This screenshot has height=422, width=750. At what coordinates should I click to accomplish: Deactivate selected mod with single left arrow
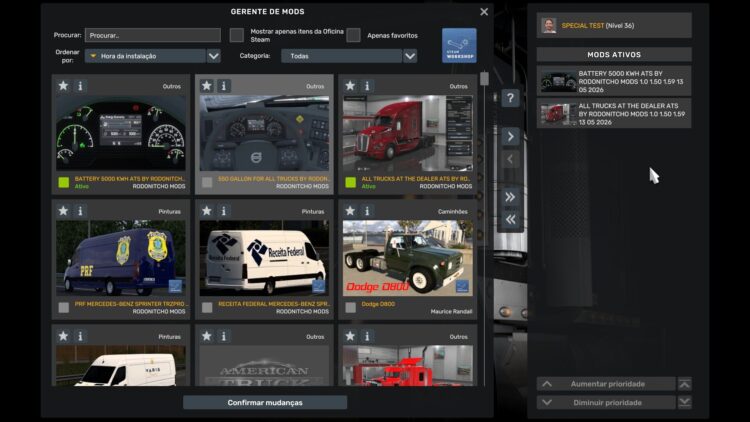pyautogui.click(x=510, y=159)
